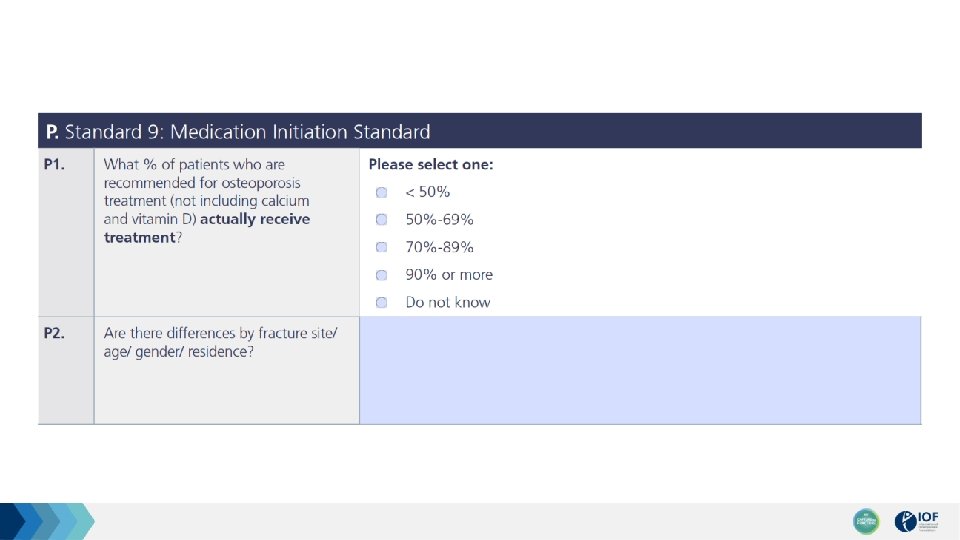Click the green Capture the Fracture badge
The image size is (960, 540).
866,521
